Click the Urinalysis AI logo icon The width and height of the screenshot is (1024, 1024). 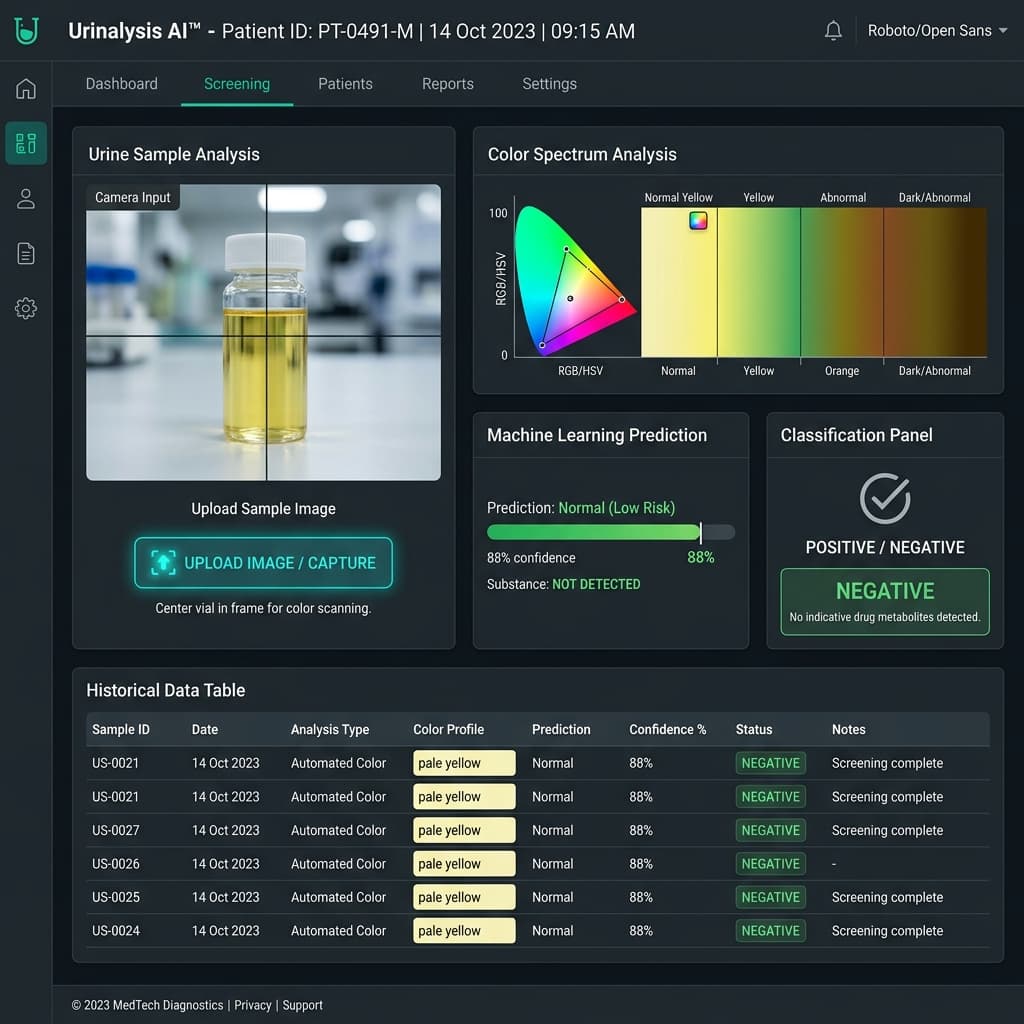[x=26, y=31]
